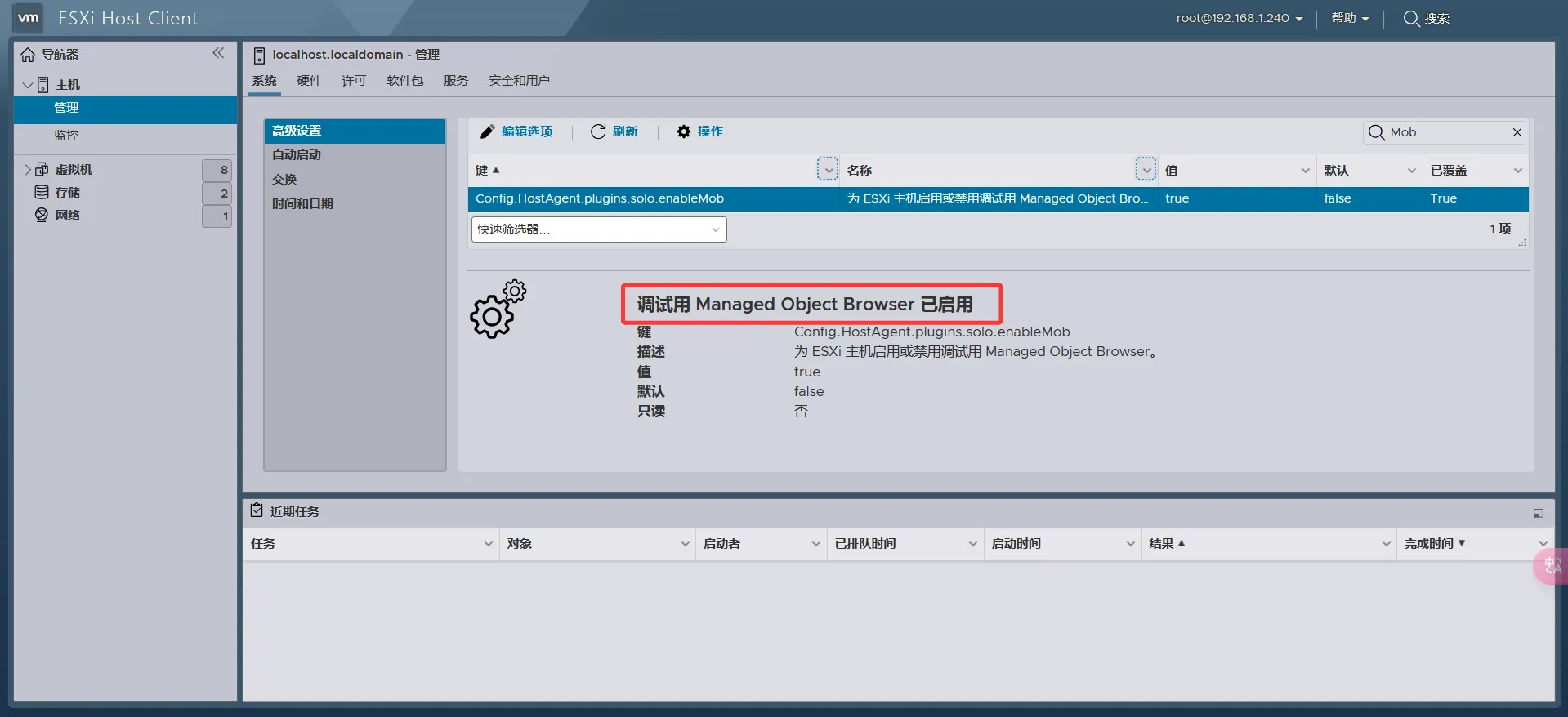
Task: Open the 启动者 column dropdown arrow
Action: (x=815, y=544)
